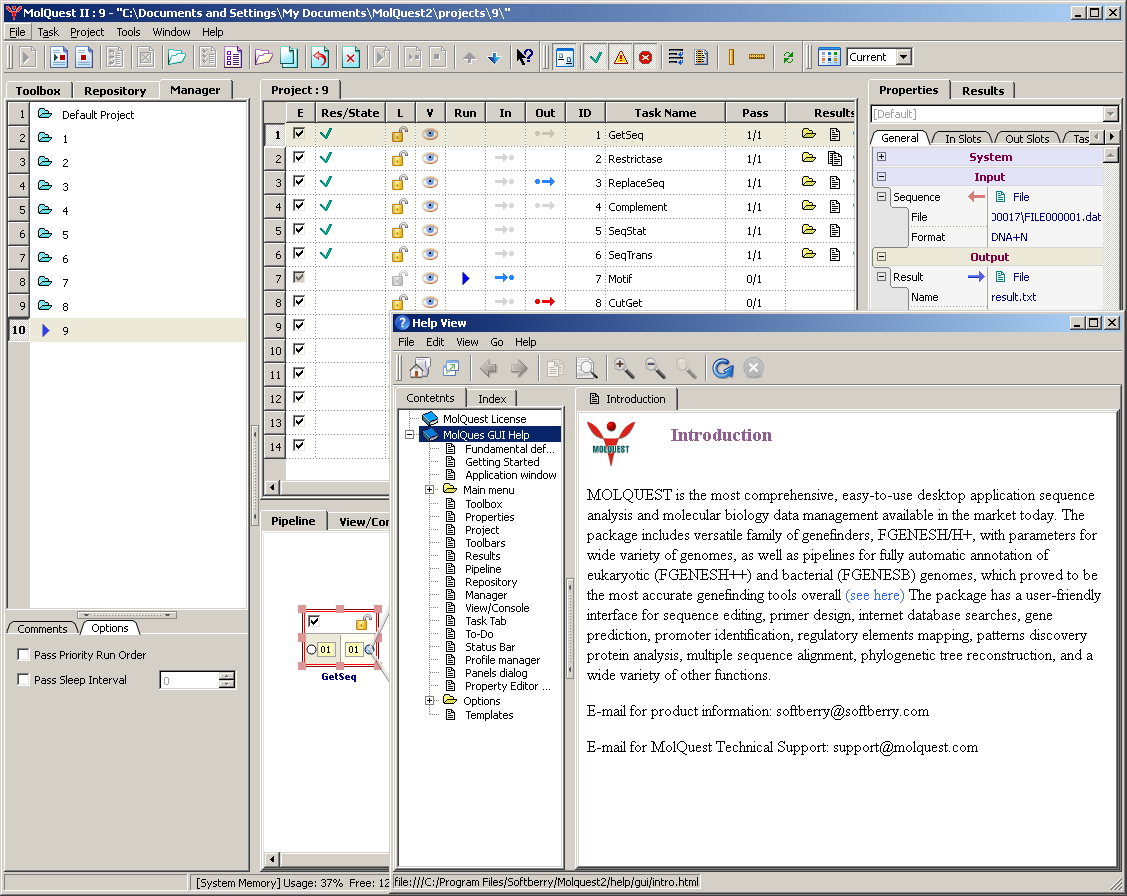The image size is (1127, 896).
Task: Click the Pass Sleep Interval spinner arrows
Action: point(226,680)
